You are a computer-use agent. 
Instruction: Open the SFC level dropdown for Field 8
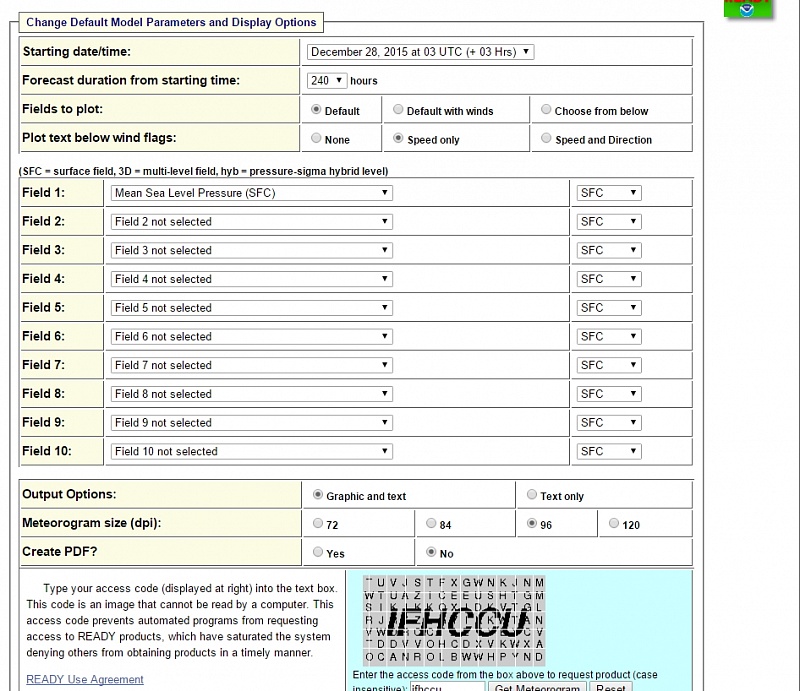pyautogui.click(x=609, y=394)
